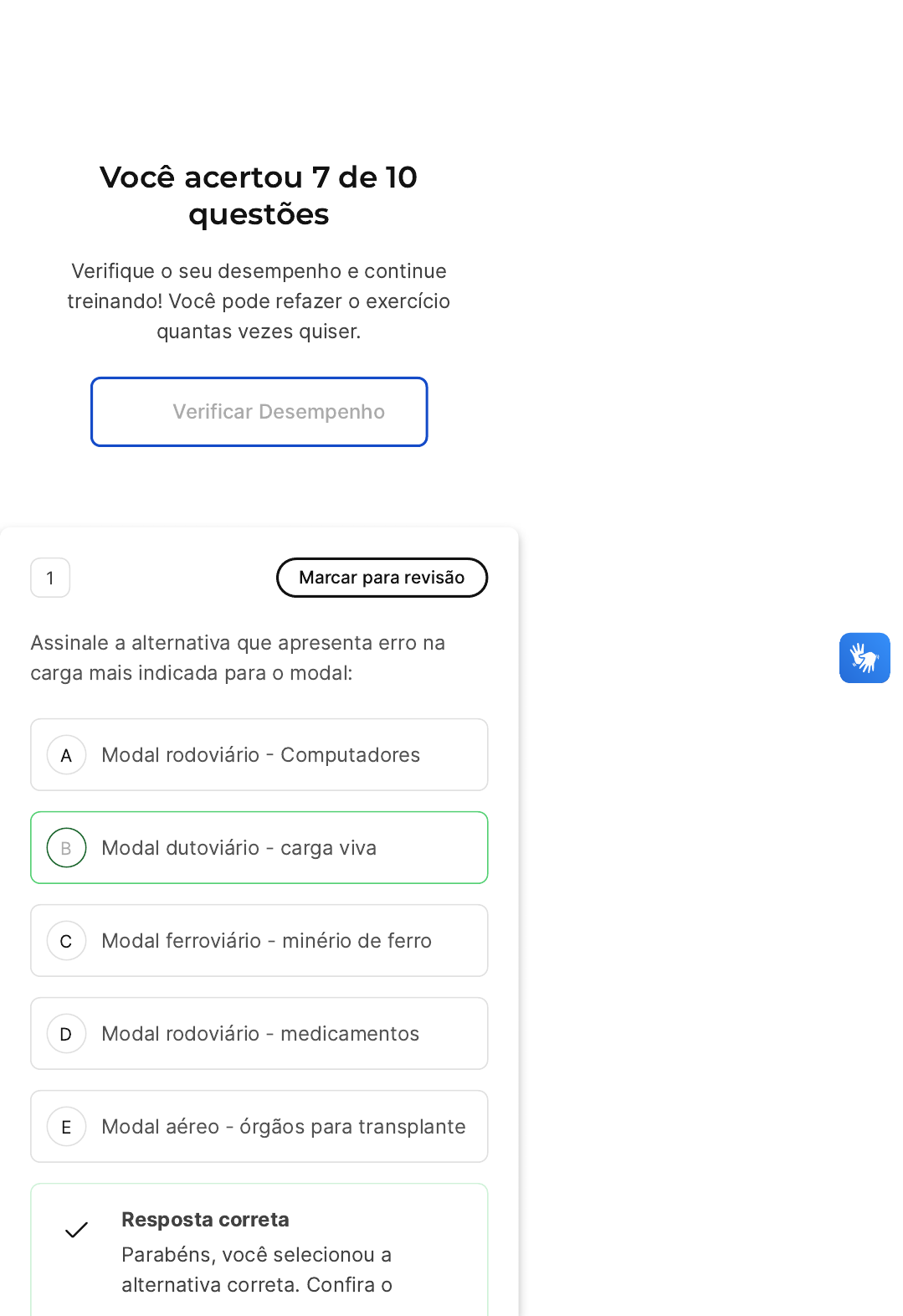Select radio option B circle

pyautogui.click(x=66, y=848)
